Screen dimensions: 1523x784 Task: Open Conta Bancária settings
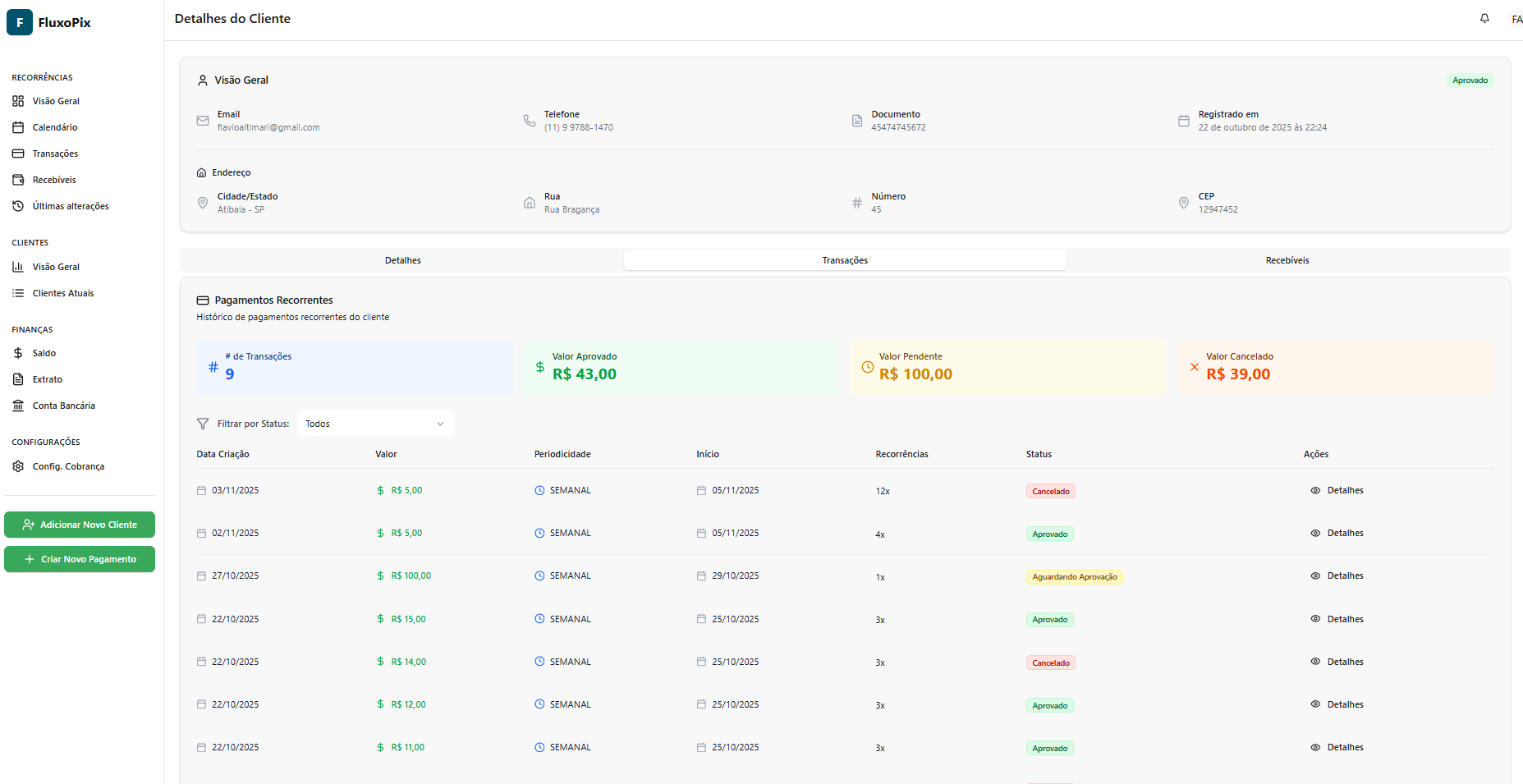click(x=64, y=406)
